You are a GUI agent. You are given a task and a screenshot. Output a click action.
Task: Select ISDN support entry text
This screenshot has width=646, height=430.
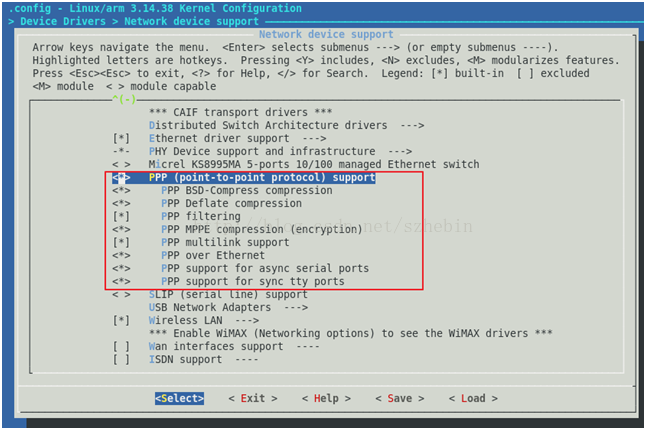point(185,360)
